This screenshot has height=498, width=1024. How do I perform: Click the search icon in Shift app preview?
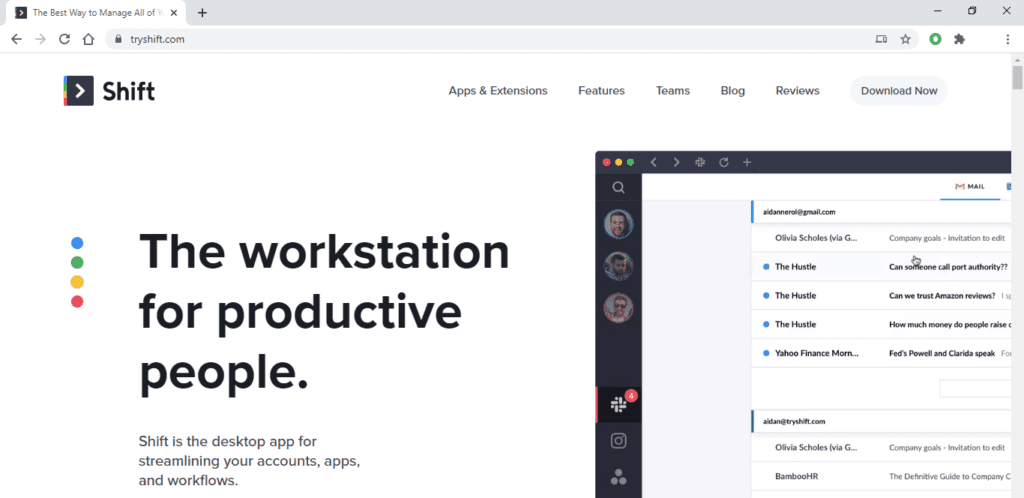(x=618, y=188)
